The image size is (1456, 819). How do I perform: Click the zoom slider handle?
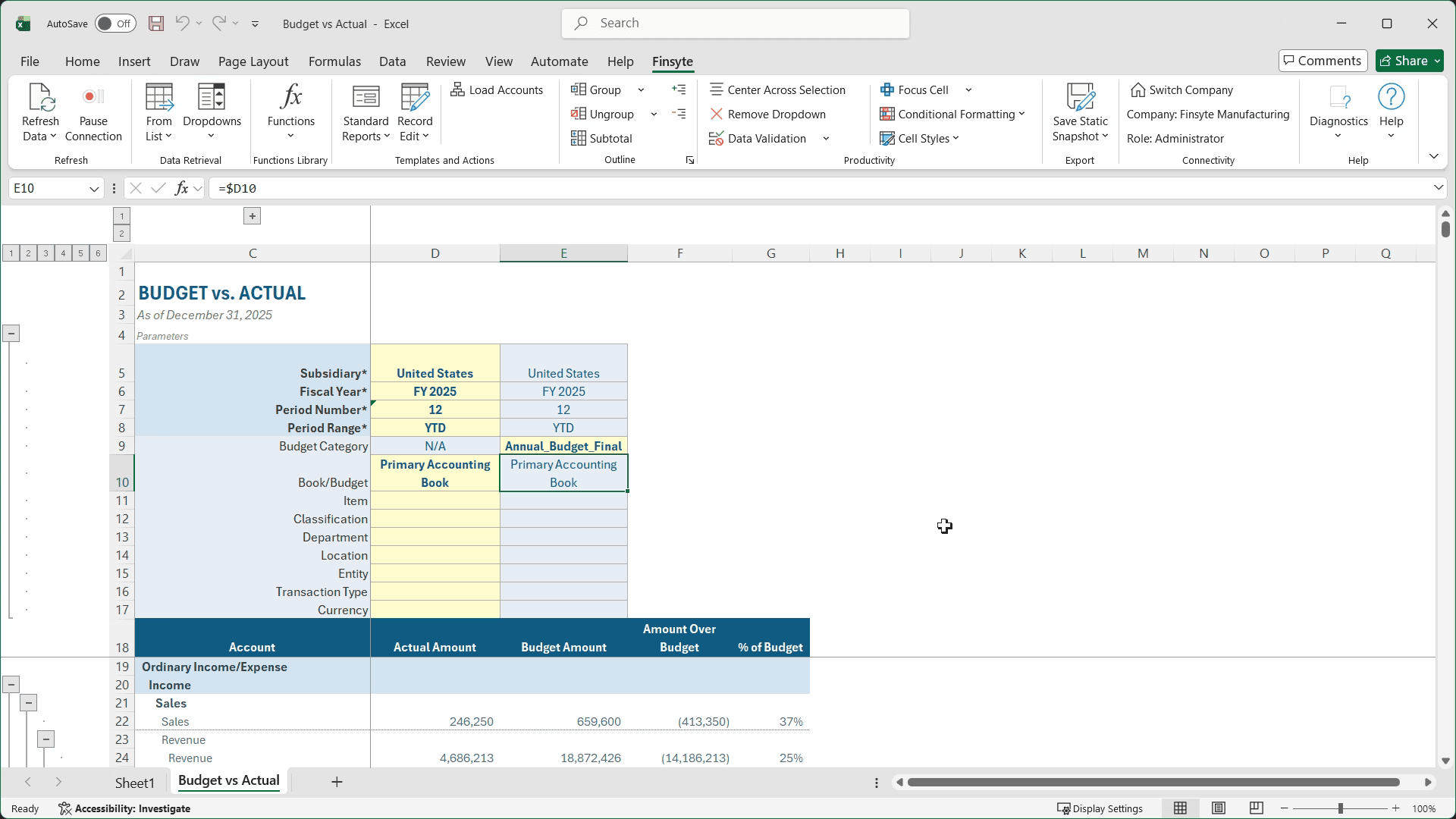pyautogui.click(x=1341, y=808)
